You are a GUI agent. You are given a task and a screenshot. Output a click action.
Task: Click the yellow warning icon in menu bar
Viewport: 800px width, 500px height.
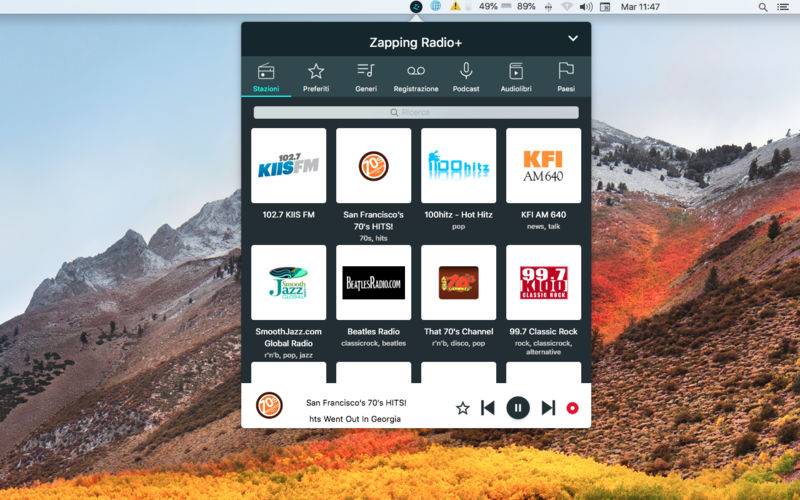(455, 7)
